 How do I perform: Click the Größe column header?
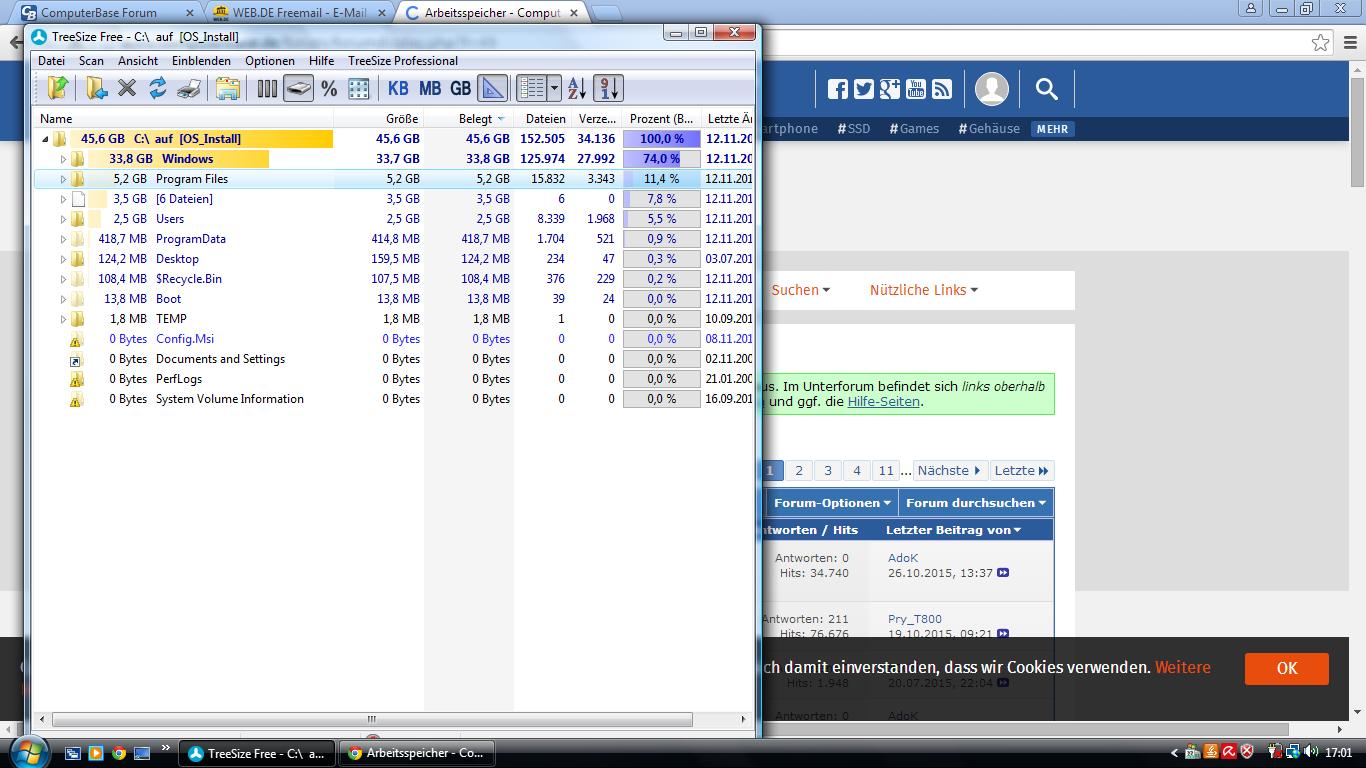[379, 118]
